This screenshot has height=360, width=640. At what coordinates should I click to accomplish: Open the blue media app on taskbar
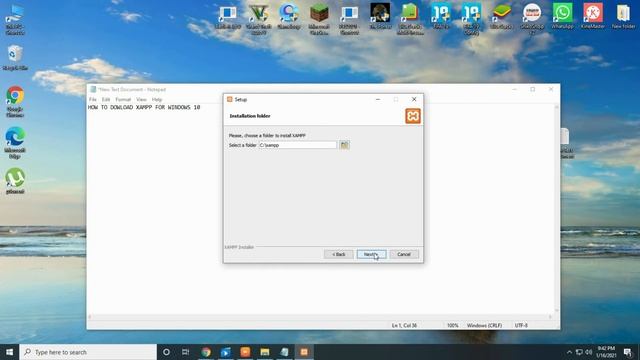(x=225, y=352)
